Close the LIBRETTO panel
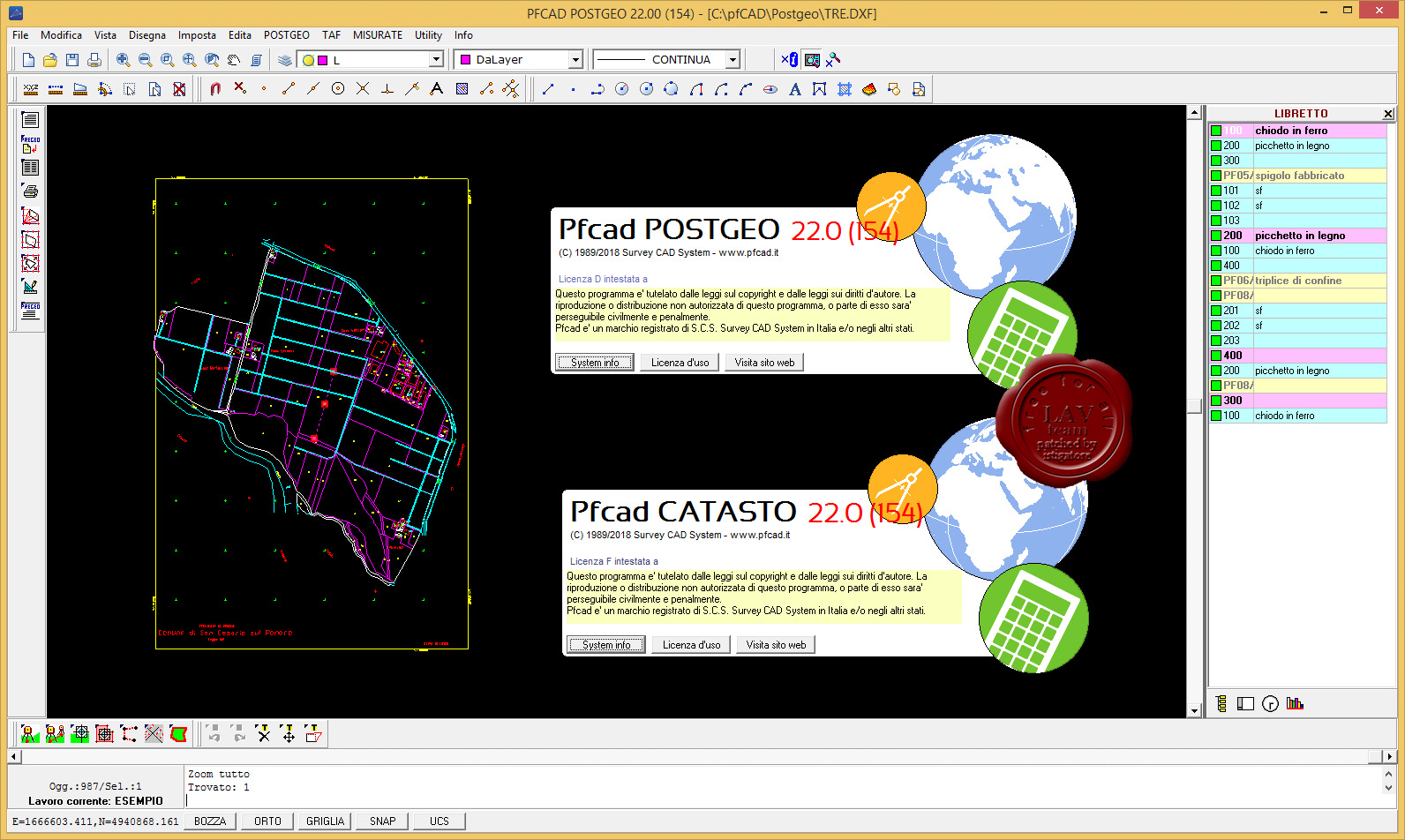1405x840 pixels. tap(1388, 114)
